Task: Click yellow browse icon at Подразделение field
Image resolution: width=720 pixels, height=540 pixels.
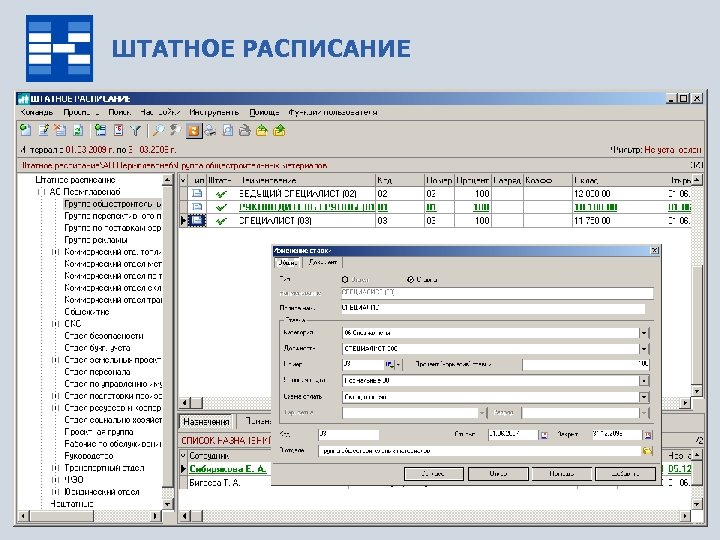Action: 647,451
